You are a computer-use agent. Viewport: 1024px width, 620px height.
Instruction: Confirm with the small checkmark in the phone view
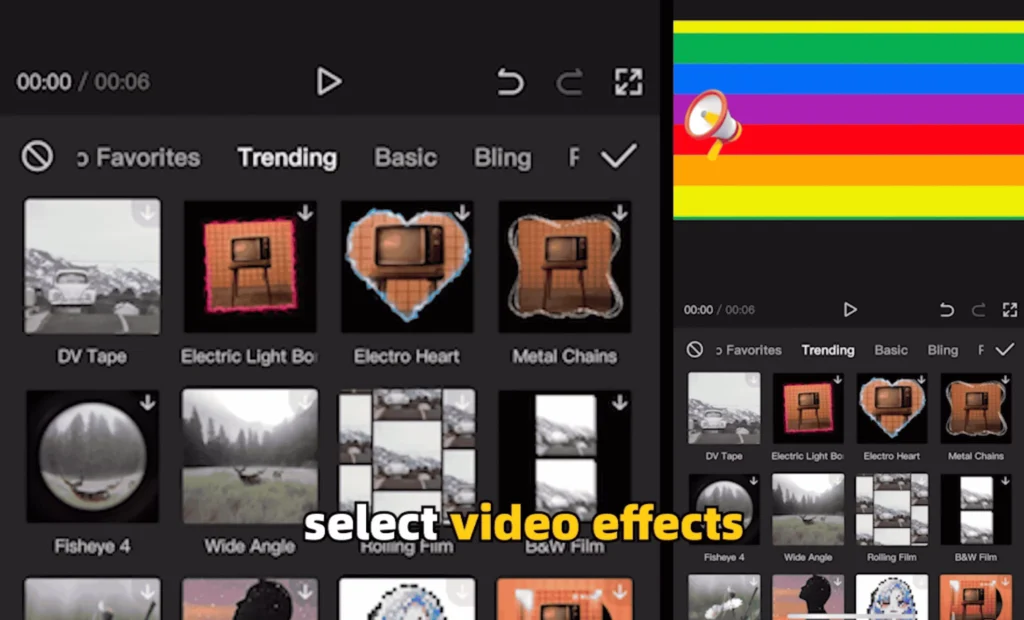click(1004, 350)
